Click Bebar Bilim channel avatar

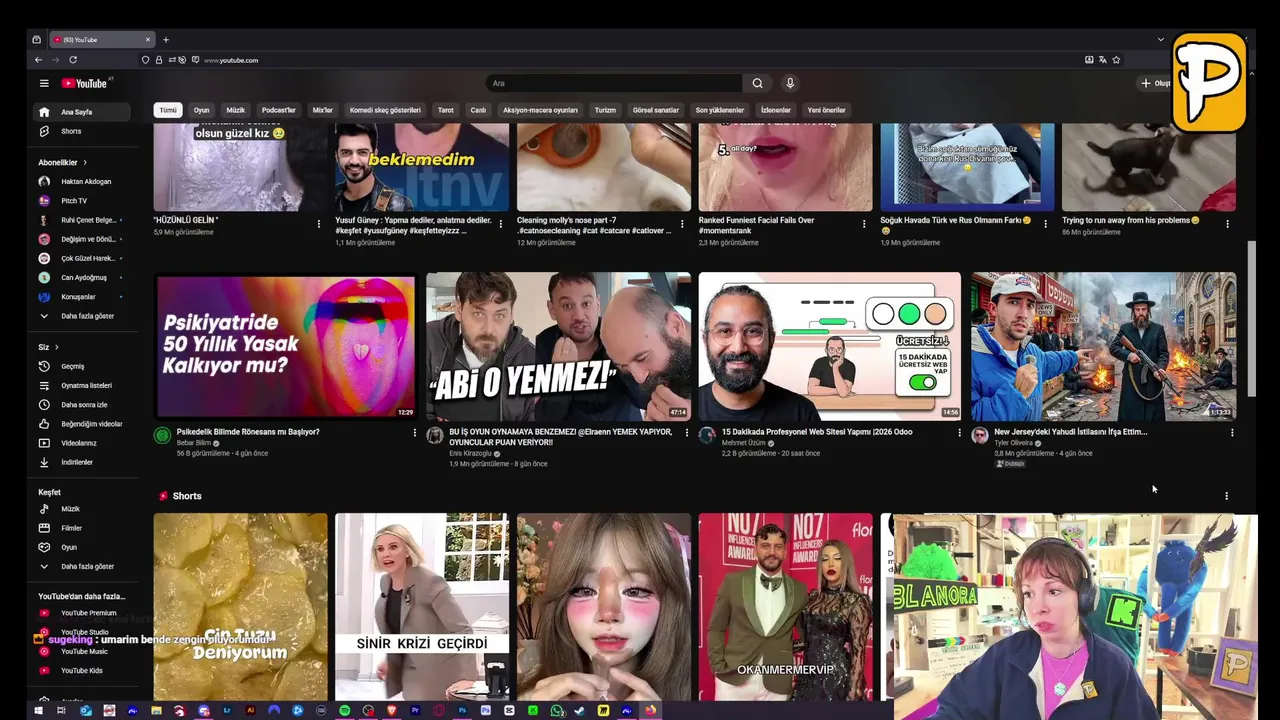point(162,435)
